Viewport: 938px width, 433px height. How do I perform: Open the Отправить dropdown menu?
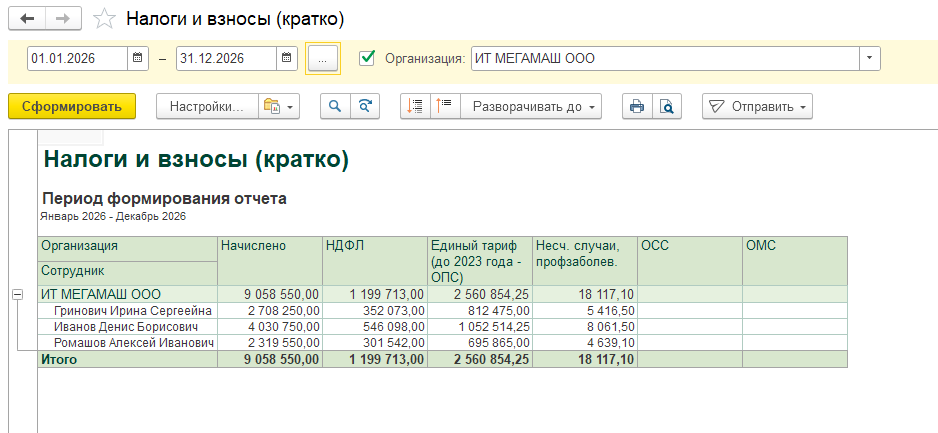point(757,107)
